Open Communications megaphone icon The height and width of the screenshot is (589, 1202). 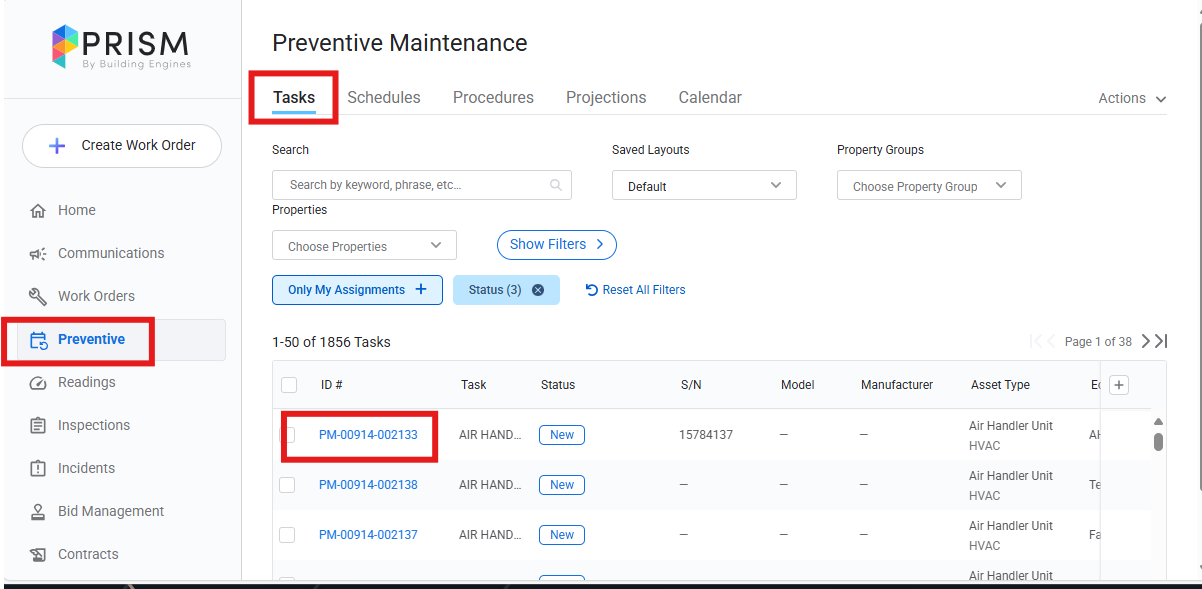38,254
